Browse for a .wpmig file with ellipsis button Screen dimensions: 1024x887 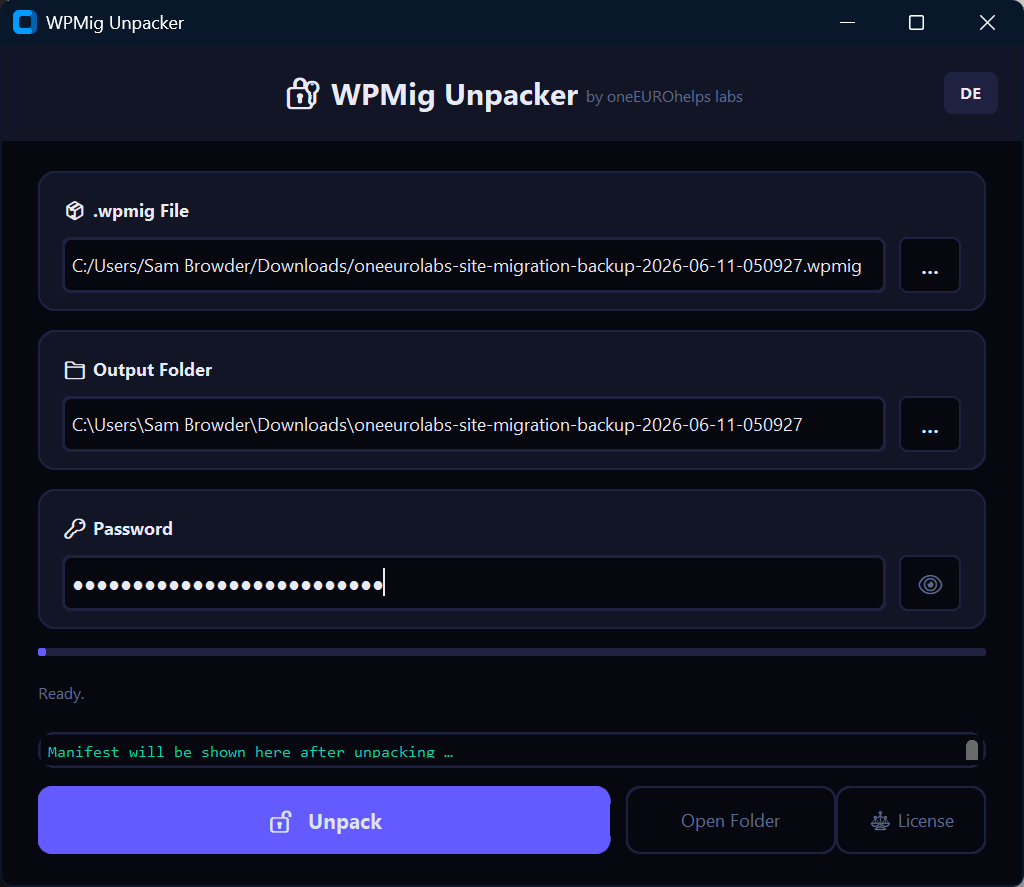(x=930, y=265)
